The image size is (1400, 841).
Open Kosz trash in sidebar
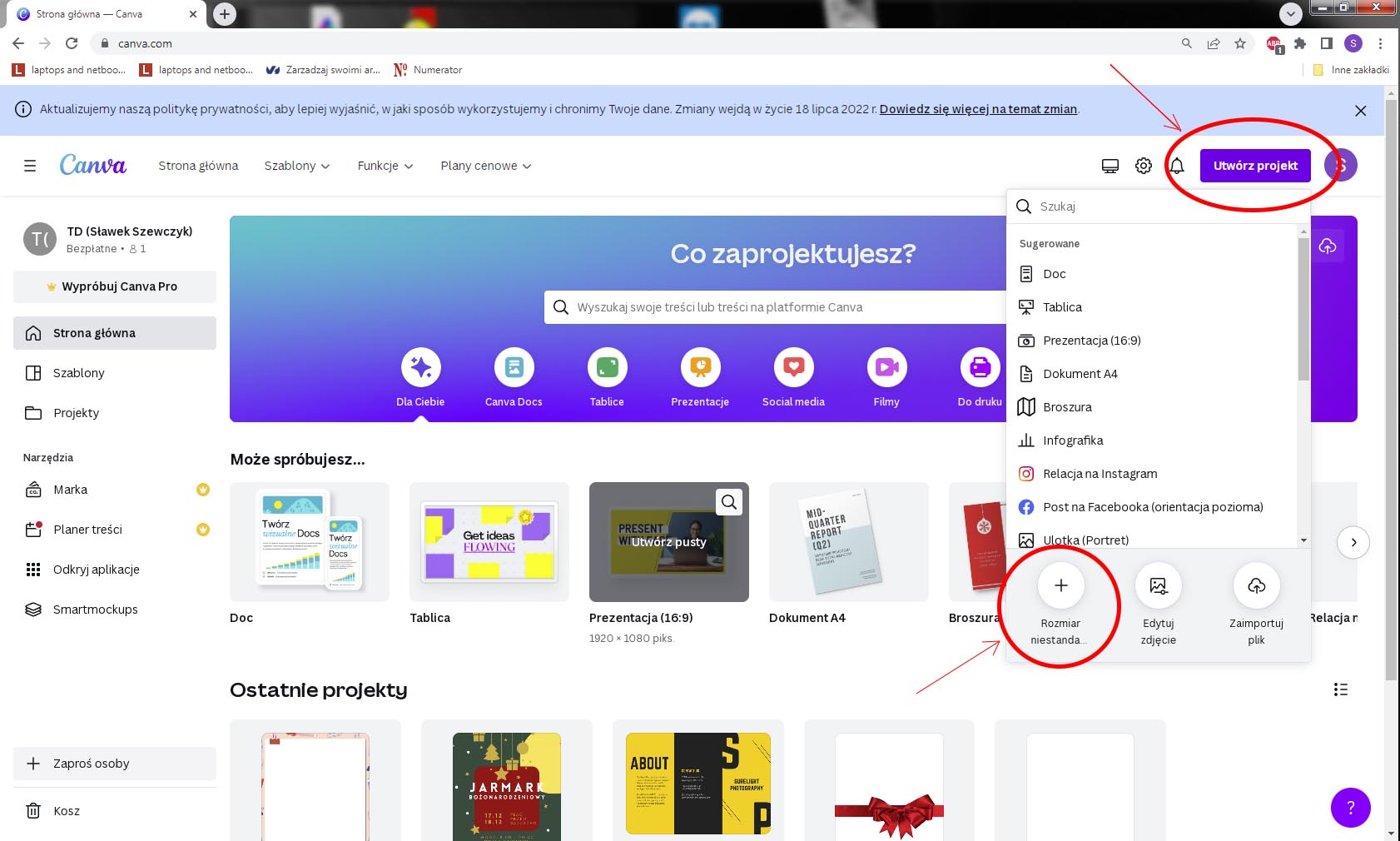(115, 810)
